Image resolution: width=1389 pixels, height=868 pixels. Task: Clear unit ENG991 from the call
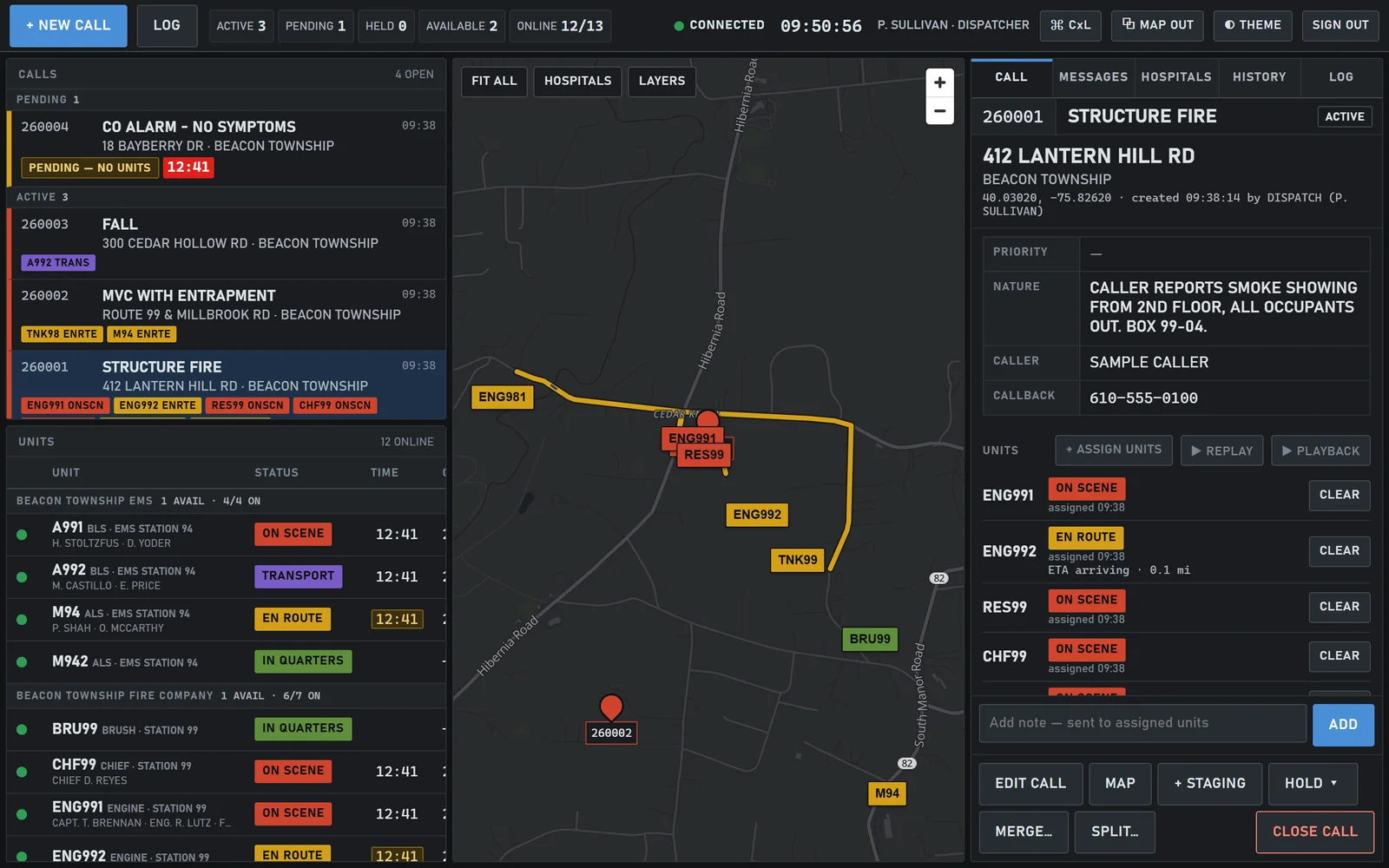point(1340,495)
